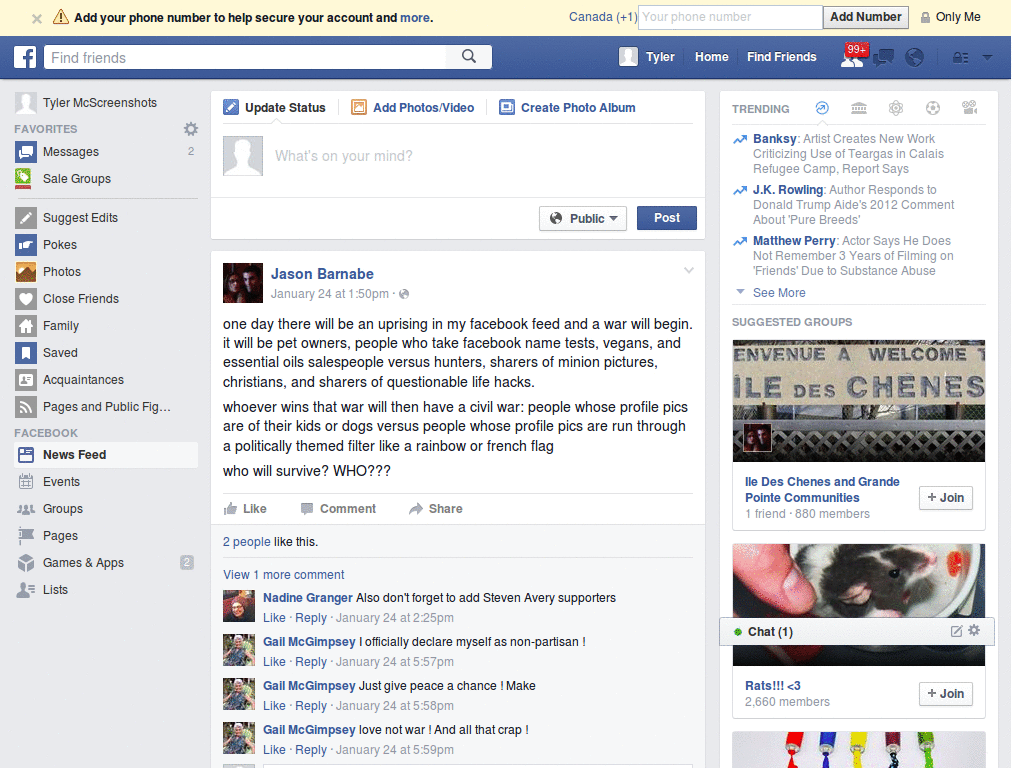Open Family list in the sidebar
1024x768 pixels.
click(106, 326)
